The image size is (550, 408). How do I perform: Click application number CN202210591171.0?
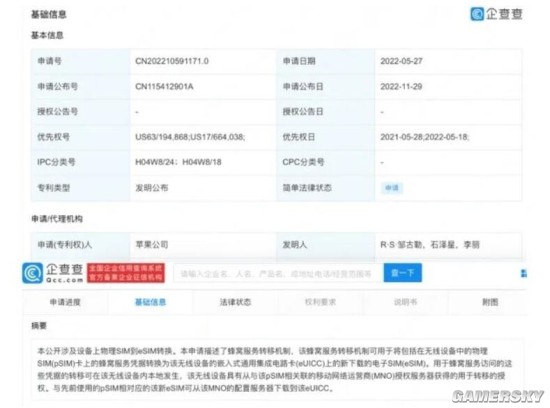pyautogui.click(x=172, y=61)
